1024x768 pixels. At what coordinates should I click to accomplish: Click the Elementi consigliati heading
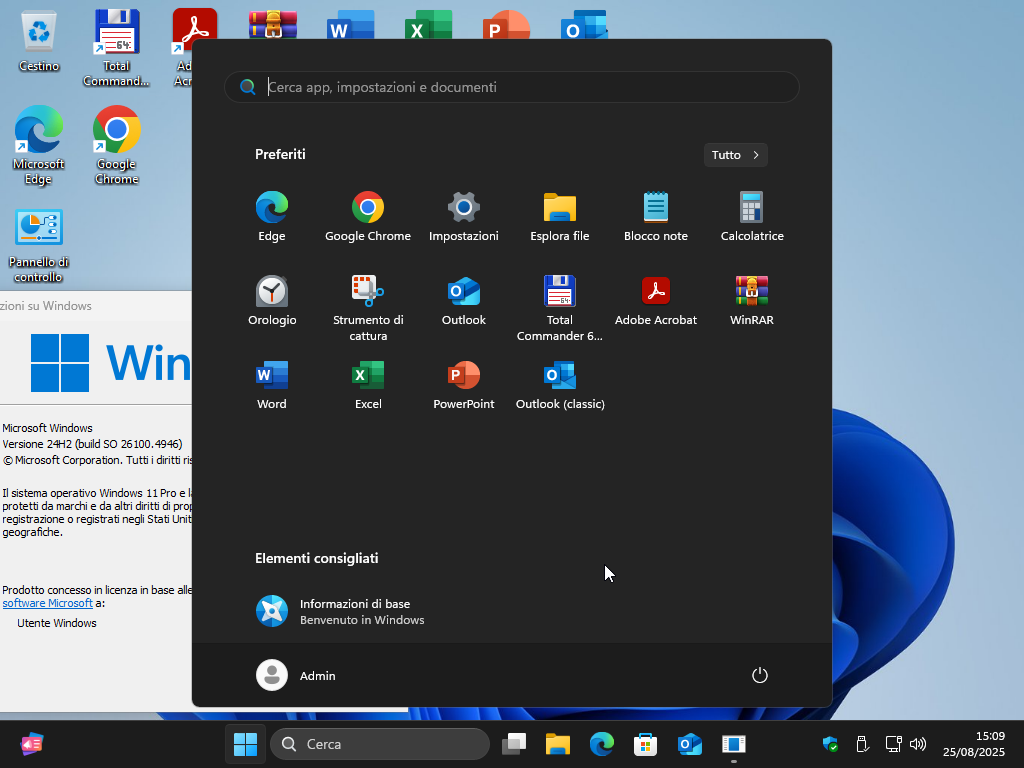point(317,558)
